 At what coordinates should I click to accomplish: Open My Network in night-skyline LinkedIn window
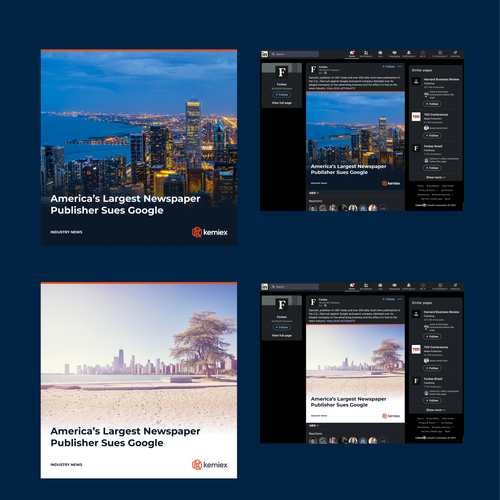tap(366, 54)
